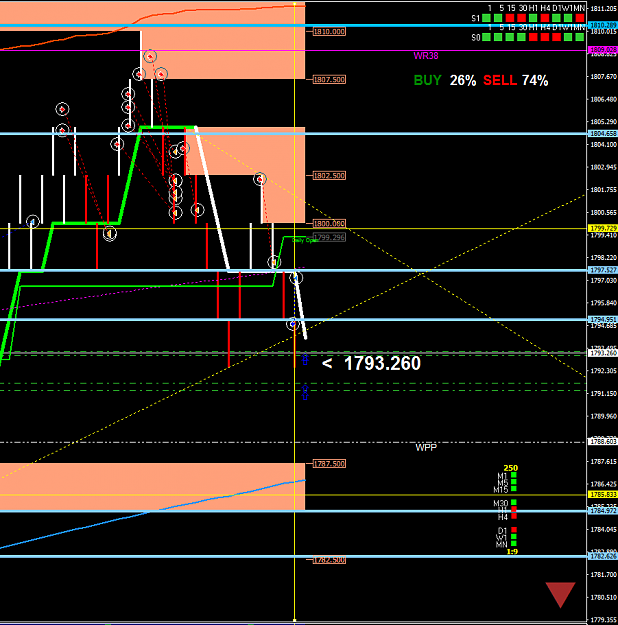The width and height of the screenshot is (618, 625).
Task: Click the blue up arrow beside the 1793.260 text
Action: 305,359
